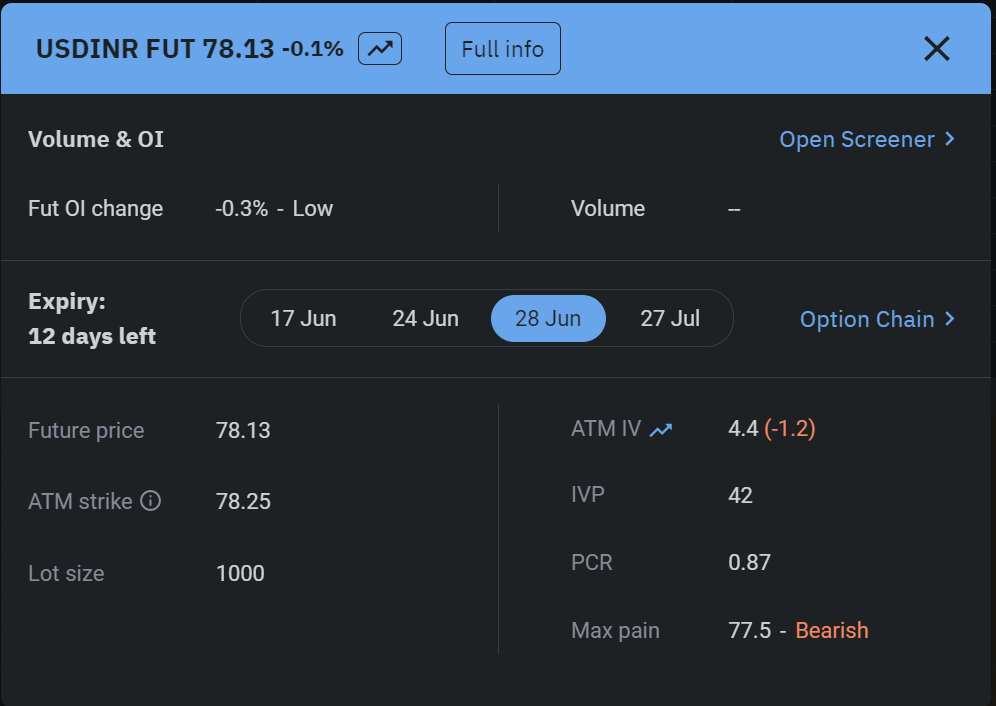Screen dimensions: 996x706
Task: Open the Screener link
Action: [867, 139]
